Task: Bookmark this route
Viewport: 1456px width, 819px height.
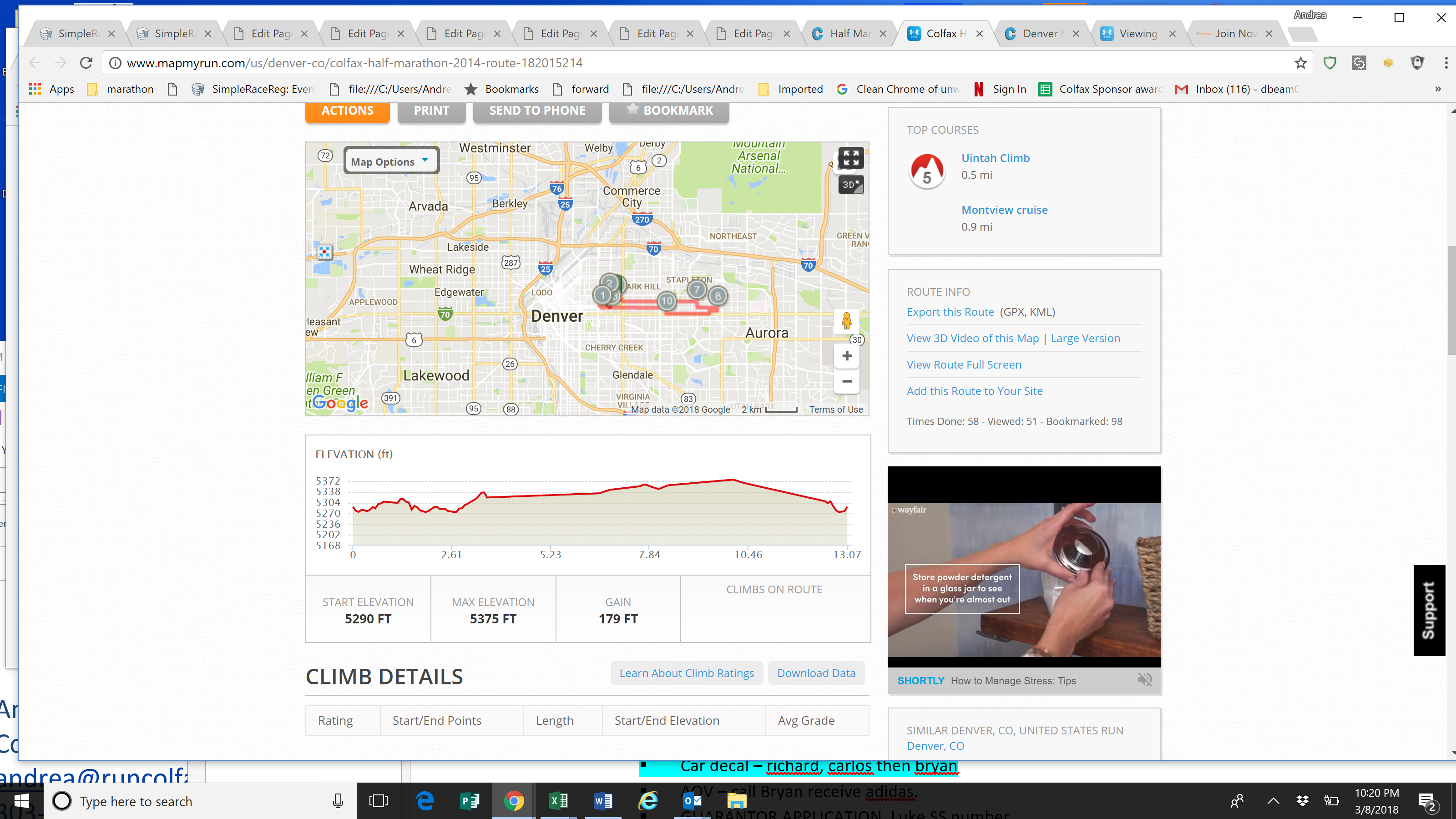Action: (669, 111)
